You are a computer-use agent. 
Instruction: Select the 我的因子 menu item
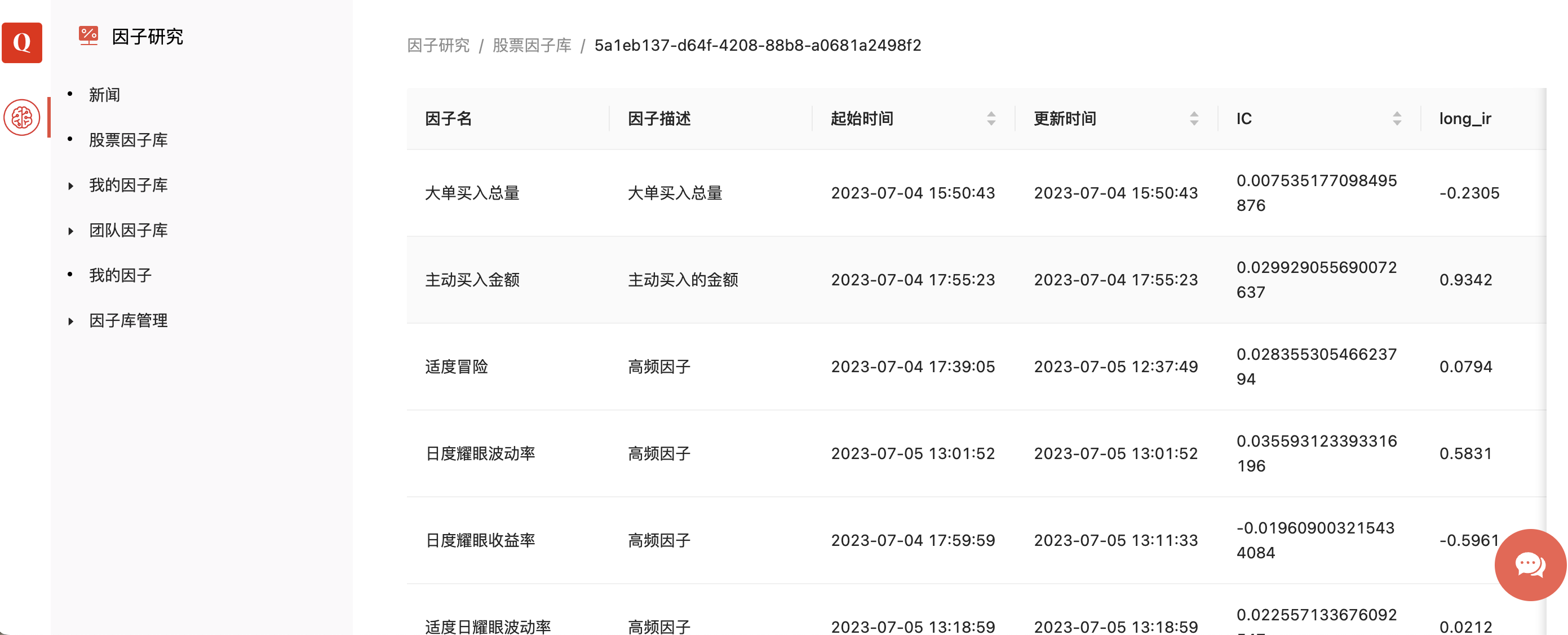120,275
